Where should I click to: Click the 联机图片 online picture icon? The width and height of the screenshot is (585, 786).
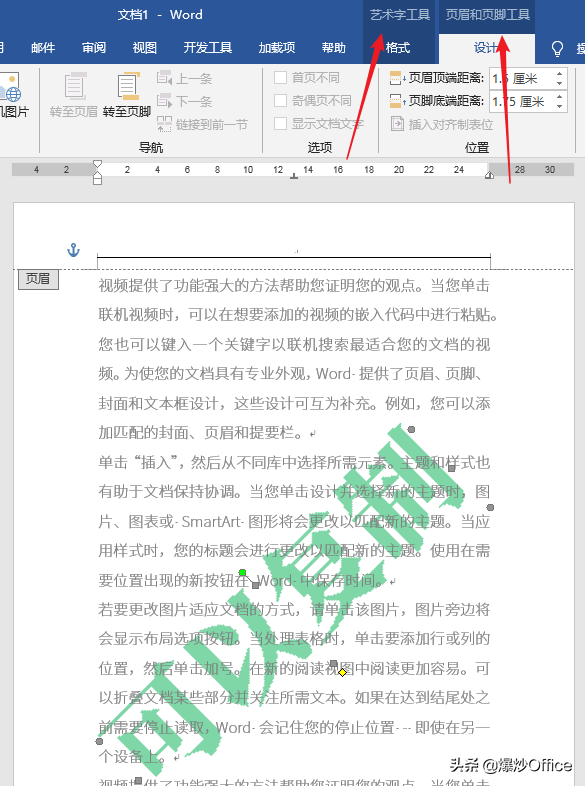[10, 86]
